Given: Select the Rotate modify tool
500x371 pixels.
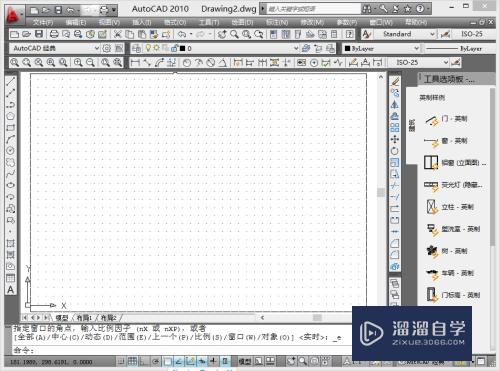Looking at the screenshot, I should pos(395,151).
